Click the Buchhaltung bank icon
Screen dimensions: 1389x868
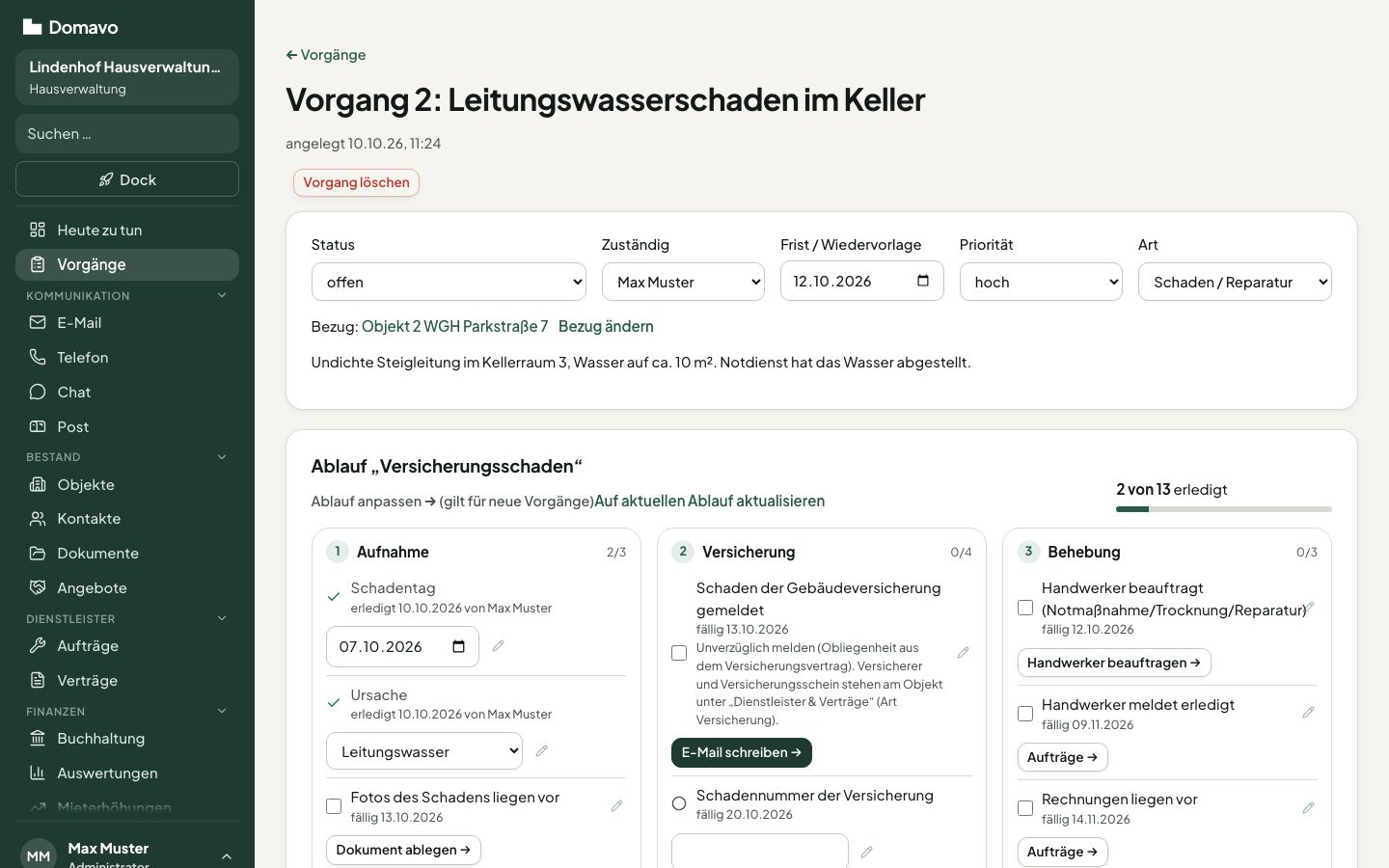[x=38, y=739]
